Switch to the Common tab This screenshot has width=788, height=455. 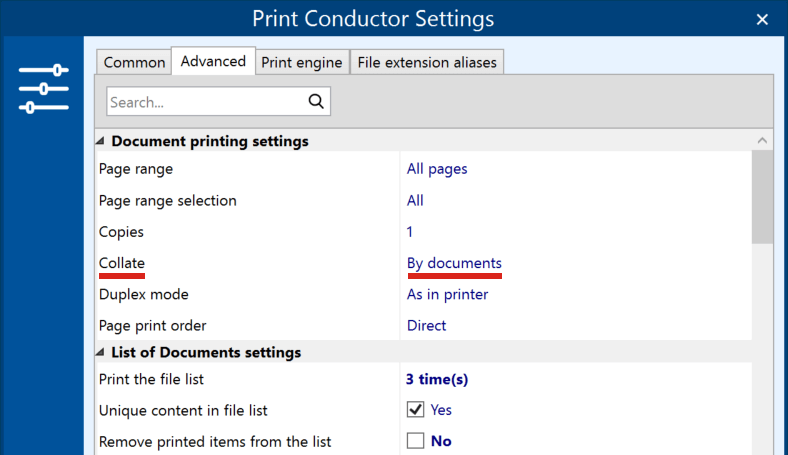pos(134,62)
